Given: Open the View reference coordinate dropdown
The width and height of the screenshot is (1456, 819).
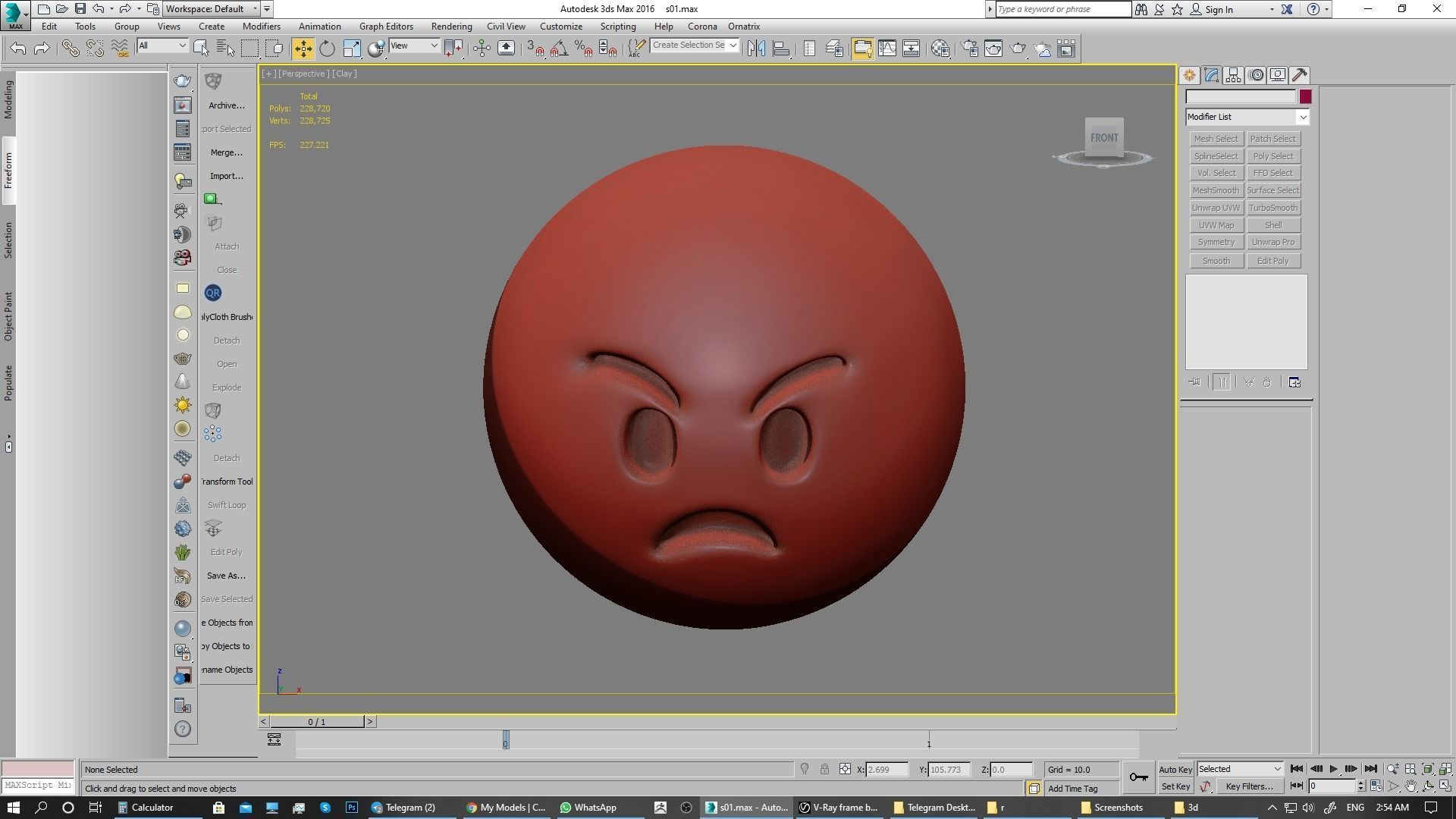Looking at the screenshot, I should 414,45.
